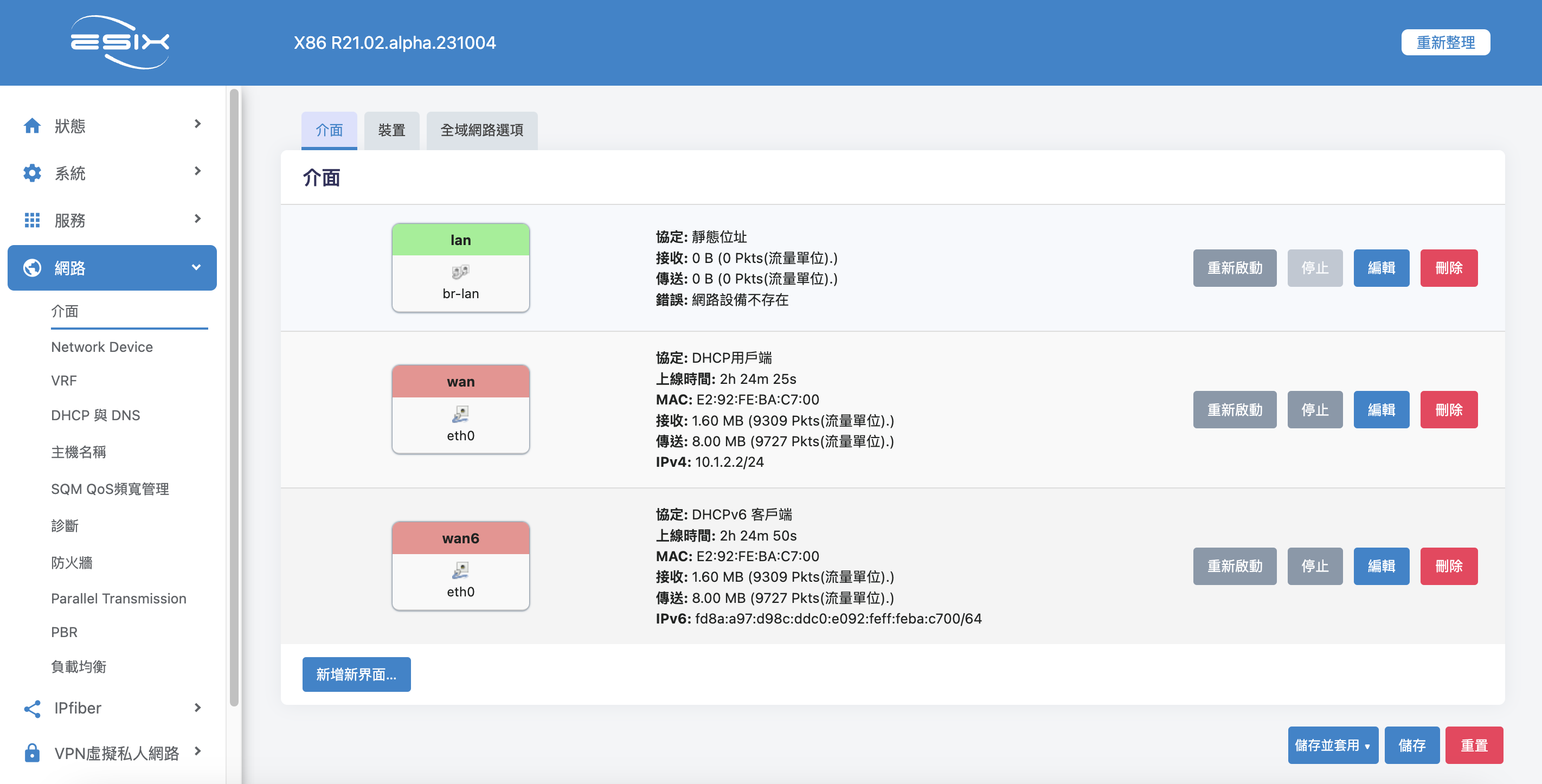
Task: Restart the wan interface with 重新啟動
Action: 1235,409
